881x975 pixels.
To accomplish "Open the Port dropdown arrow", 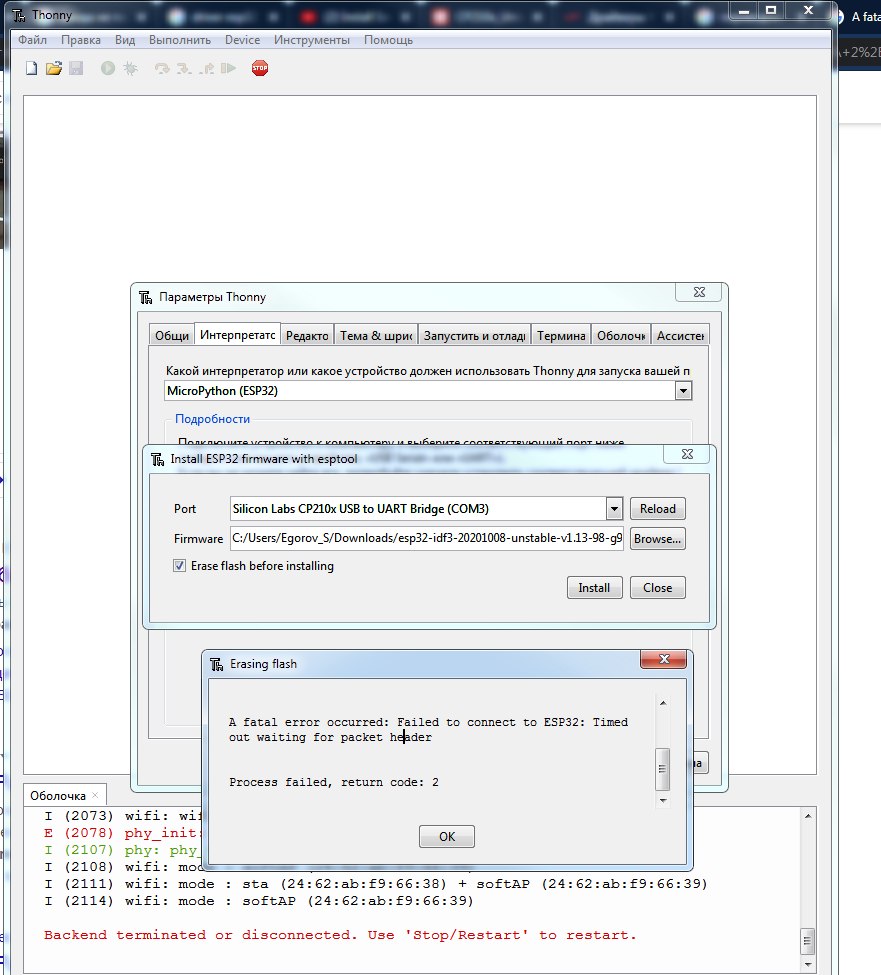I will 614,509.
